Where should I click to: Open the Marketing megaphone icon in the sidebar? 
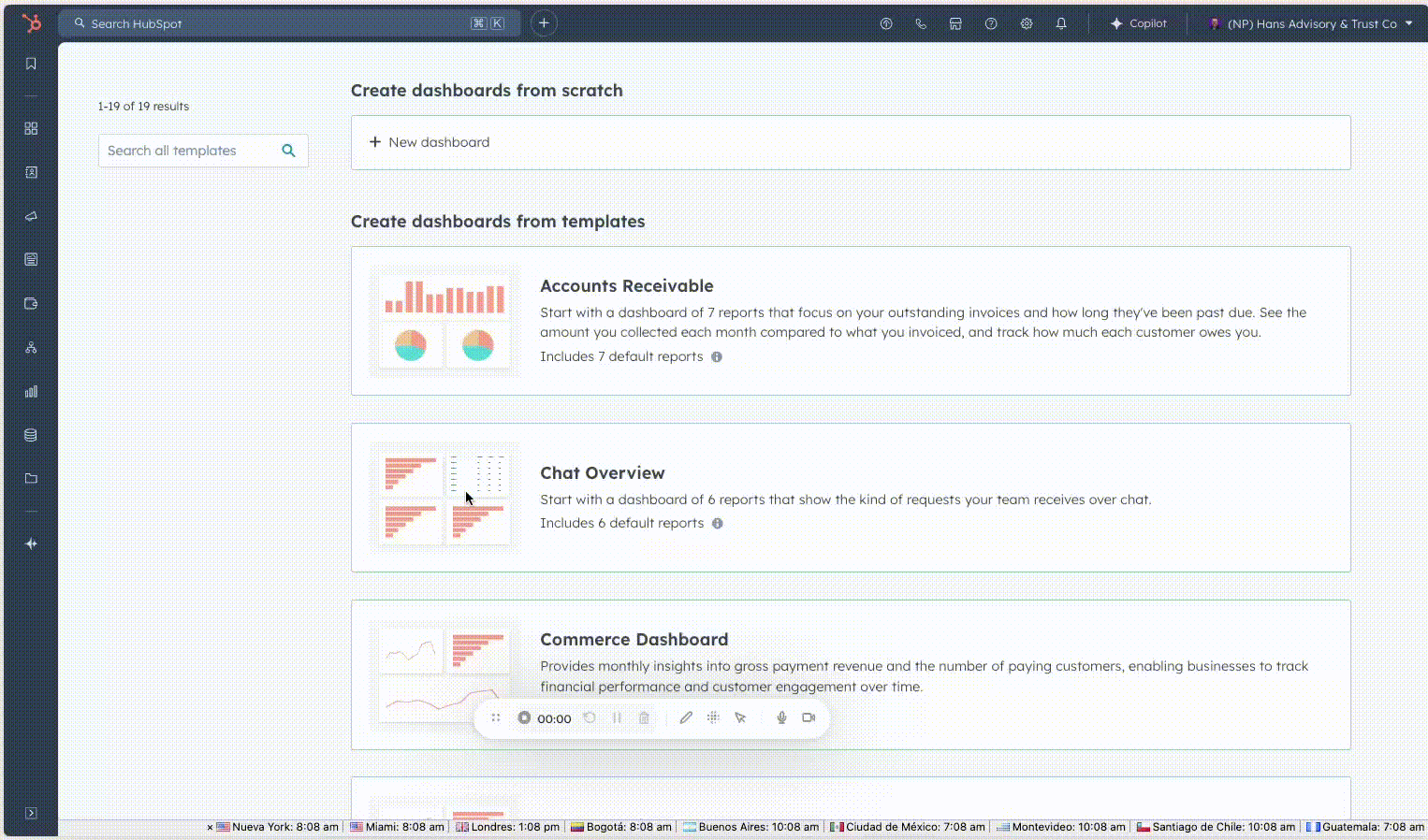[x=31, y=216]
